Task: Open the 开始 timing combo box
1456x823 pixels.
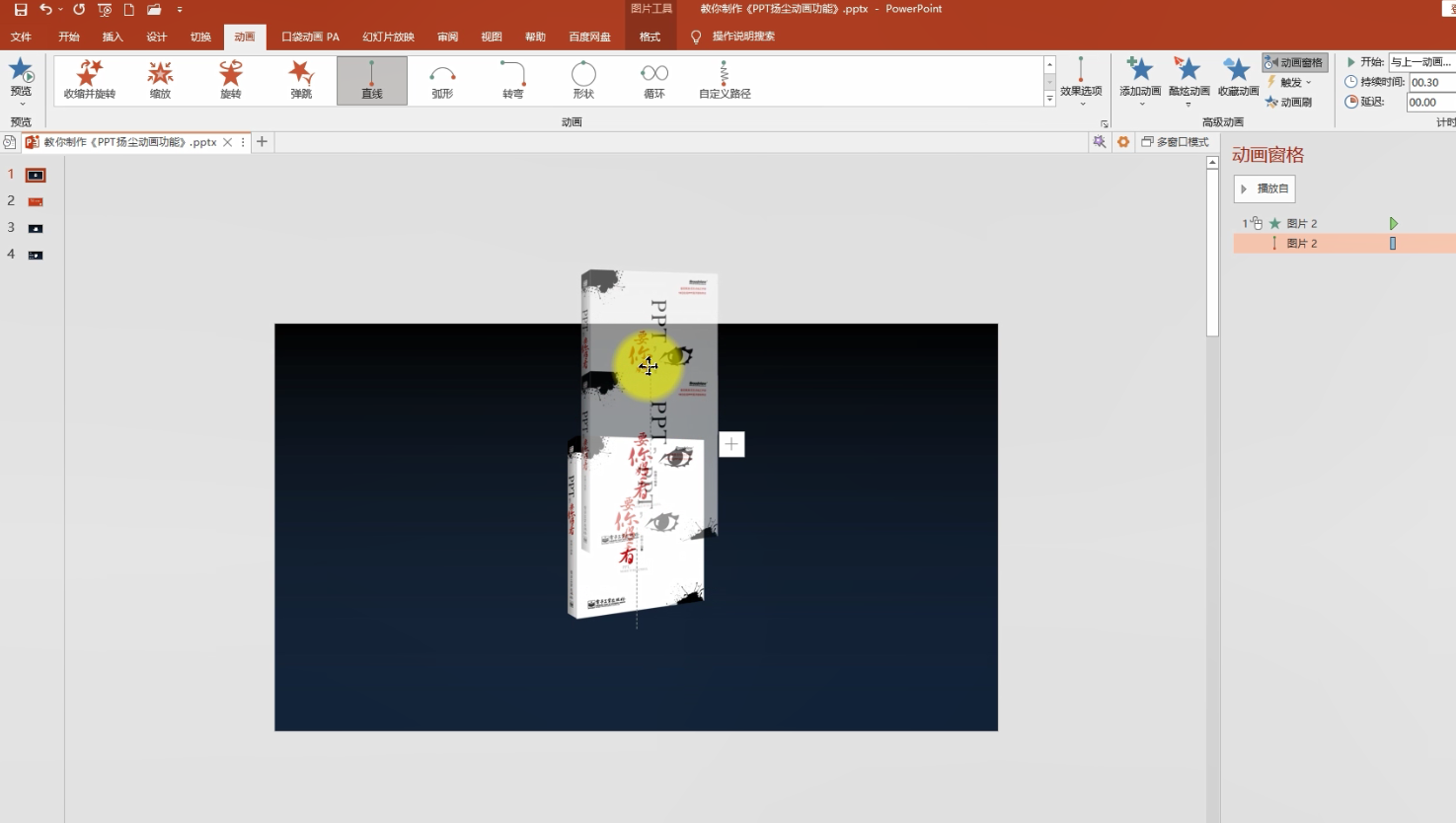Action: (x=1422, y=62)
